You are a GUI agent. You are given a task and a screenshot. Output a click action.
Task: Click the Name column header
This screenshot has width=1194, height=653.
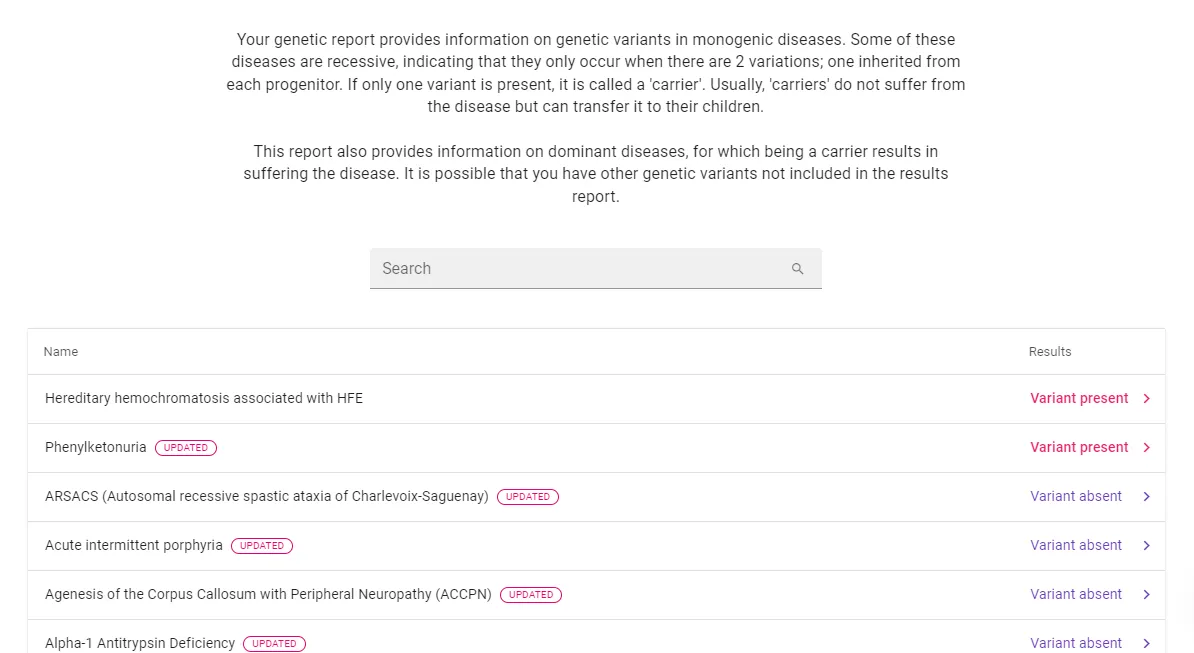pos(60,351)
